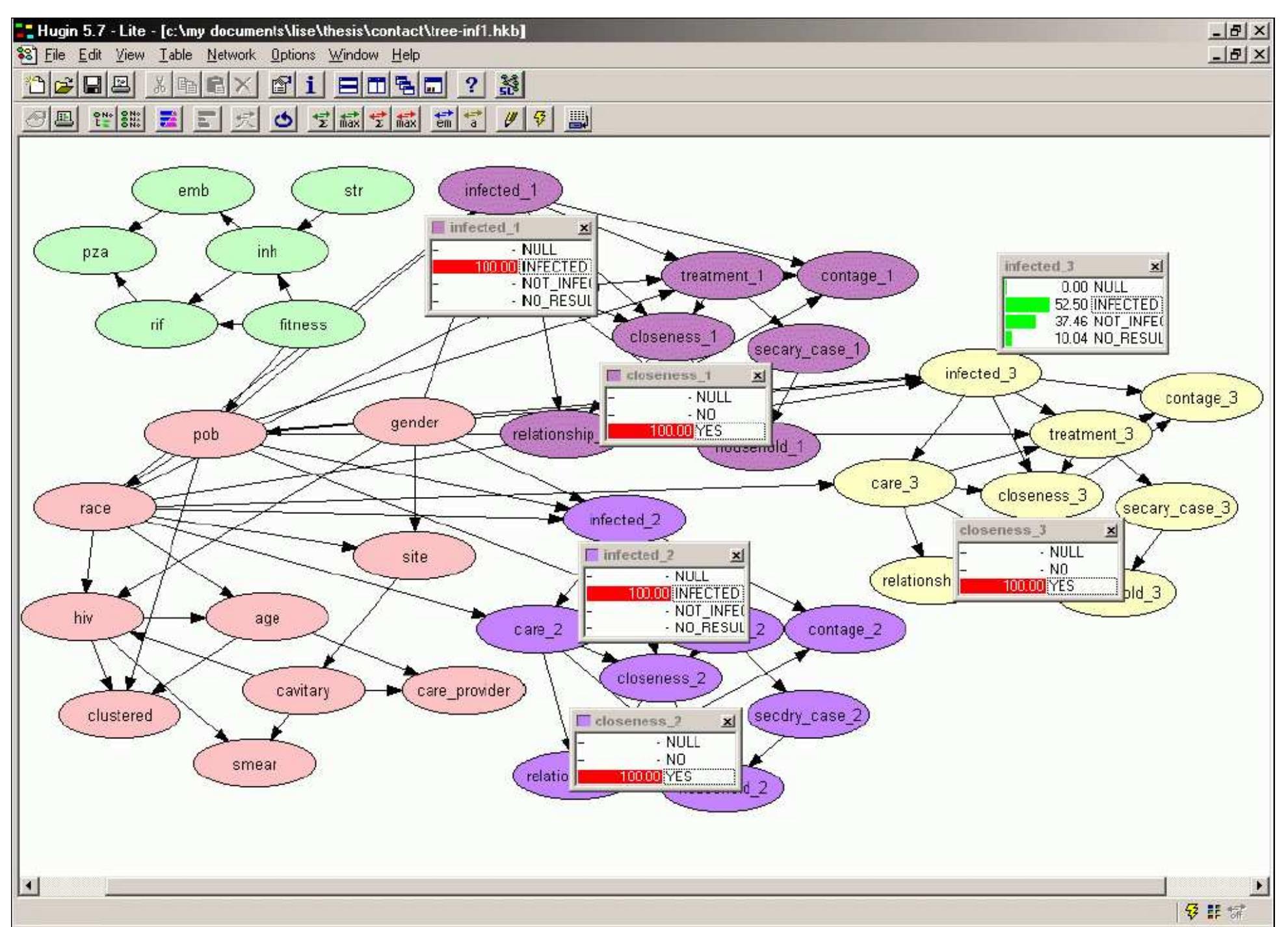
Task: Run red max propagation
Action: click(406, 120)
